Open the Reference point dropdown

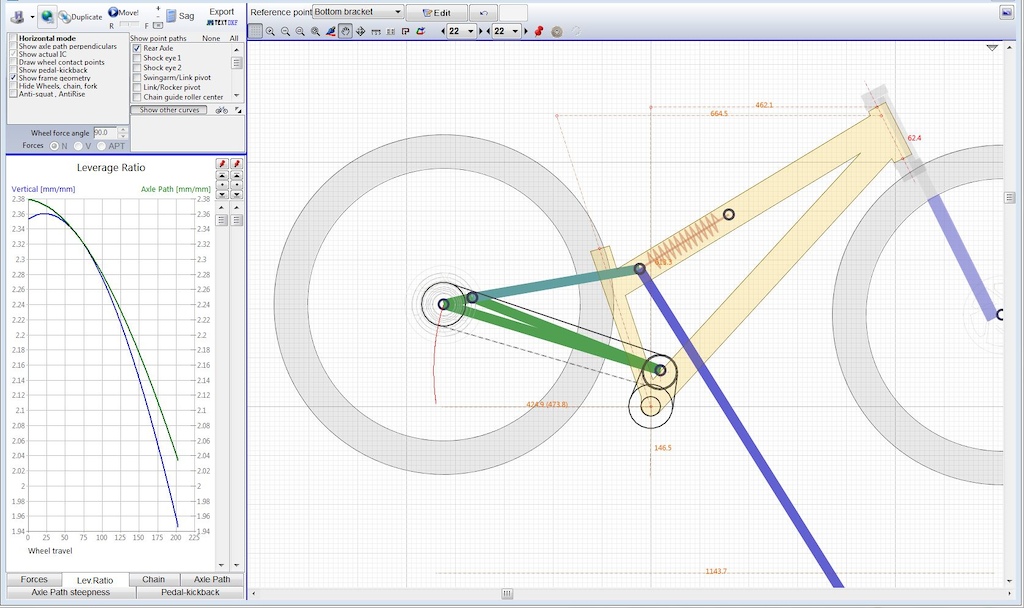[358, 12]
